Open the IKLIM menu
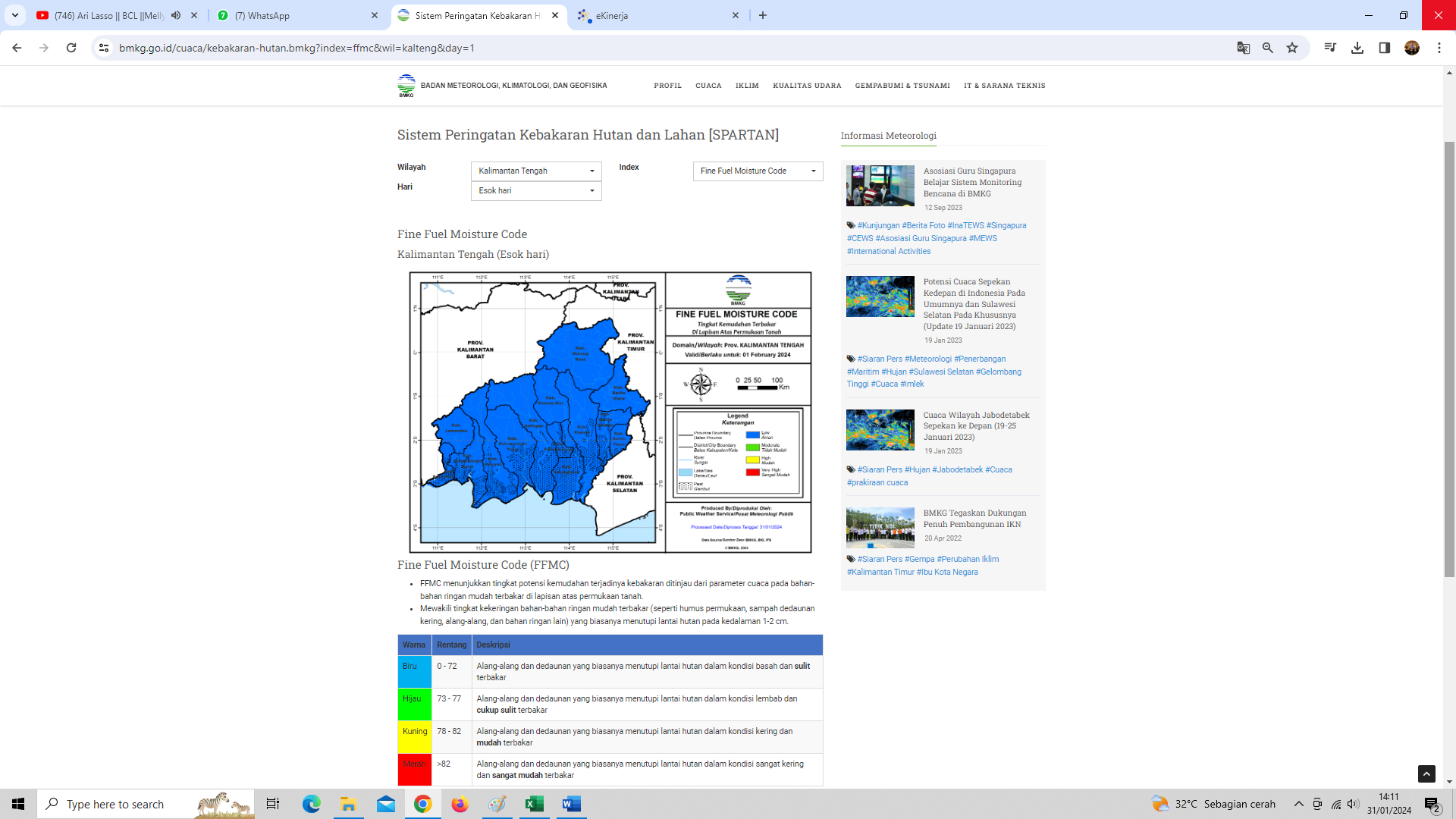The height and width of the screenshot is (819, 1456). [747, 86]
